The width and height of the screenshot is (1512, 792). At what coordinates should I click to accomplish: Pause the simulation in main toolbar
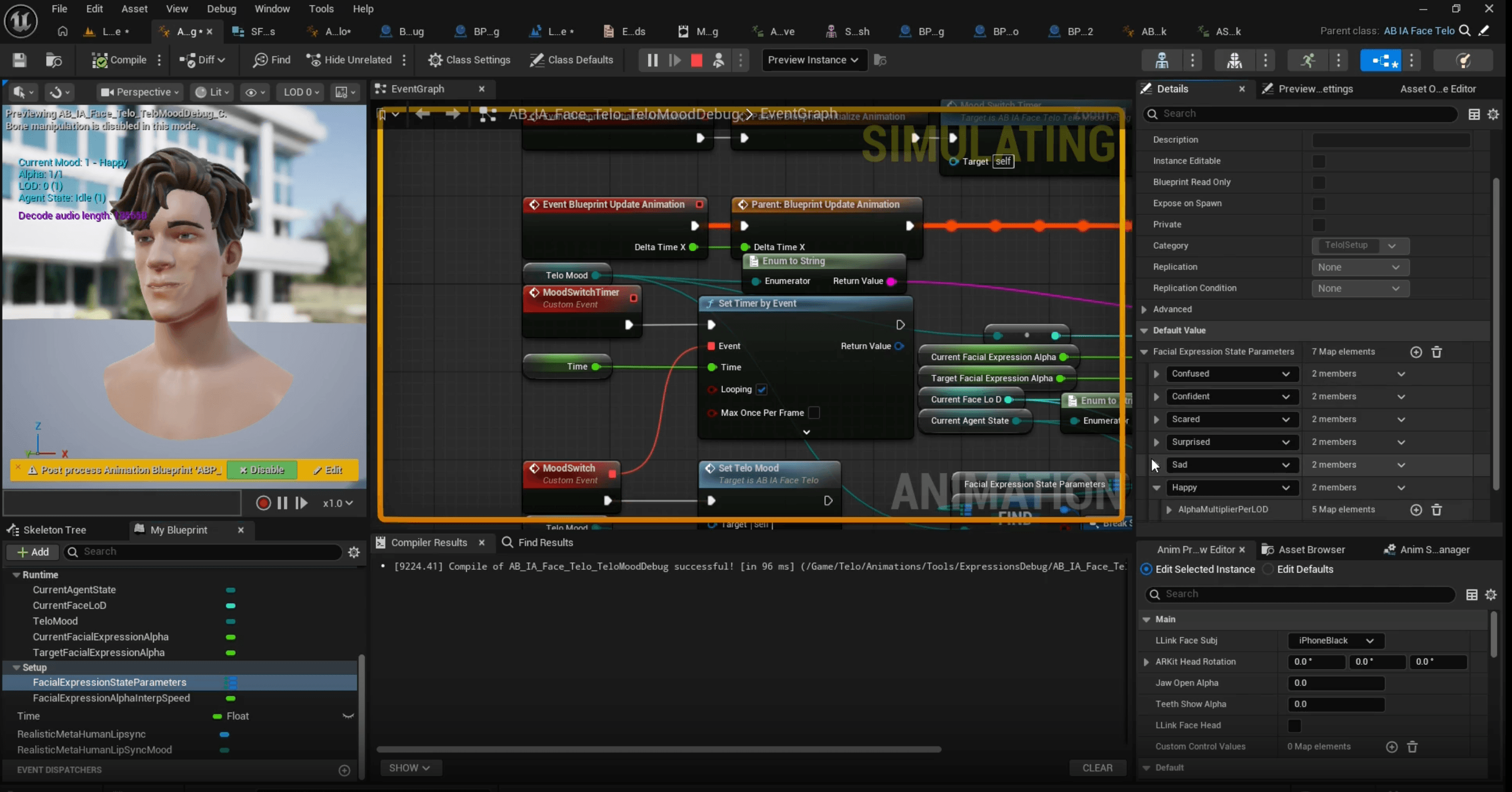652,60
